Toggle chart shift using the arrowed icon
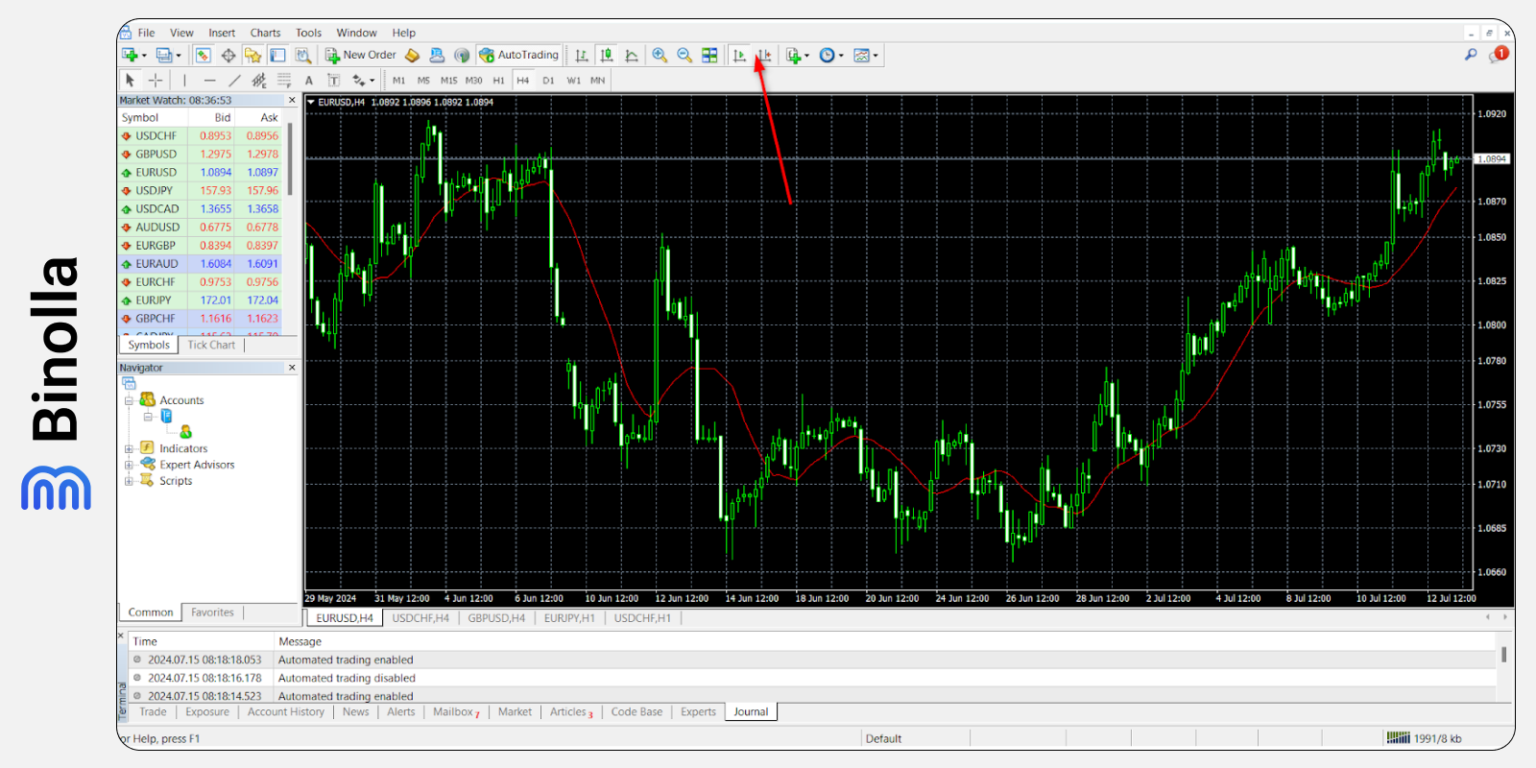 (x=765, y=55)
